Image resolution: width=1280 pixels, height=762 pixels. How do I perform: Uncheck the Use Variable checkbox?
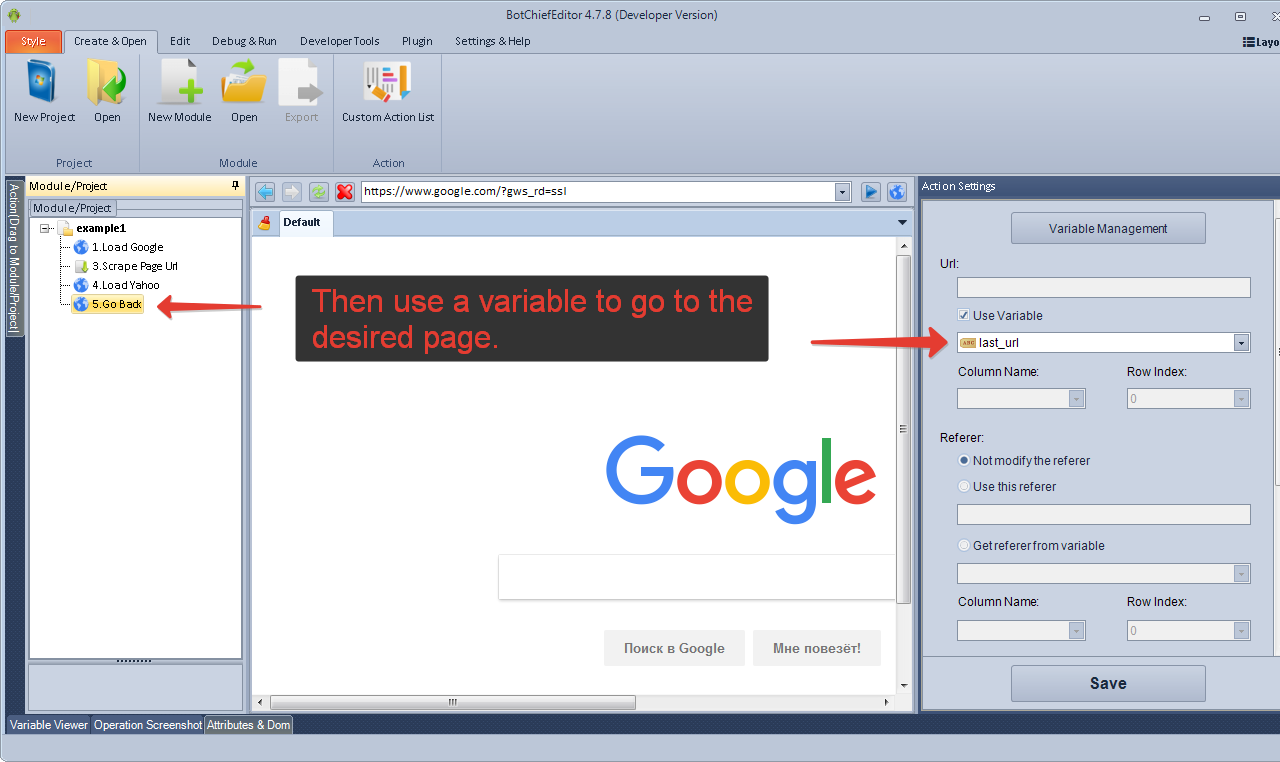pyautogui.click(x=964, y=316)
